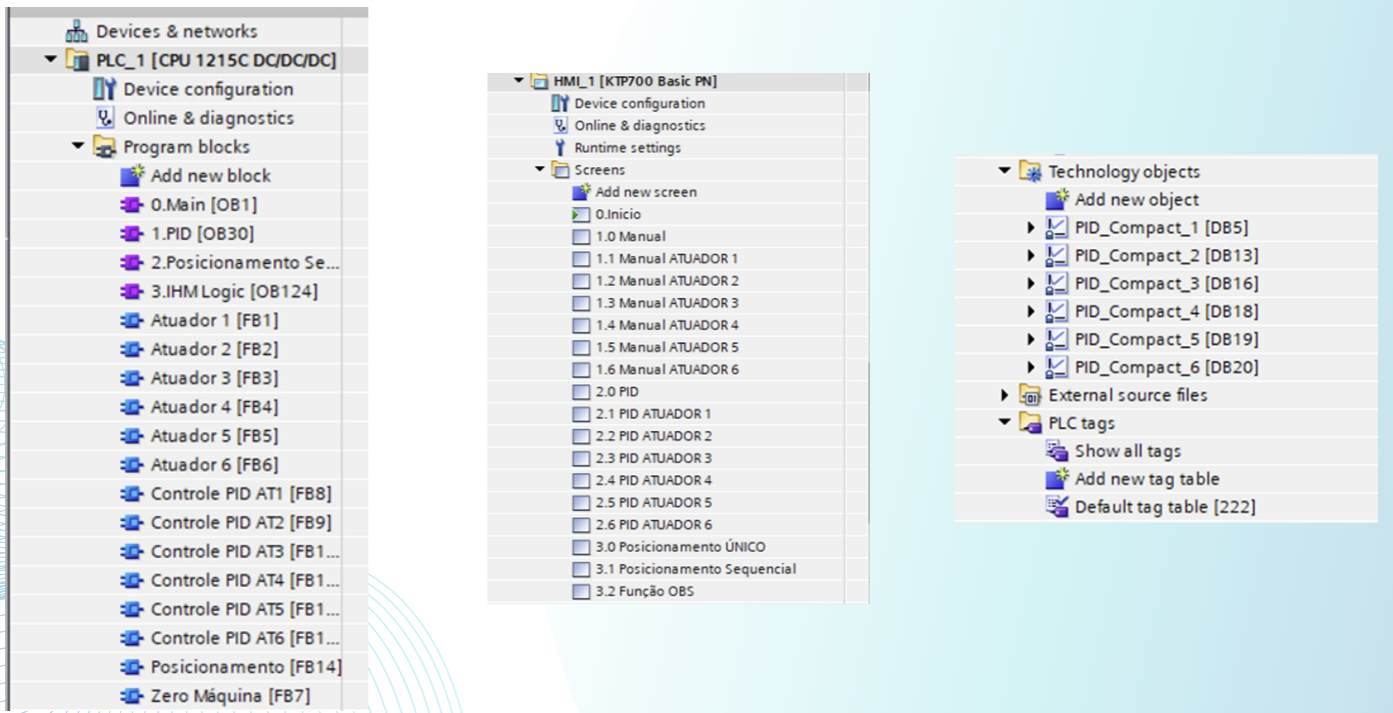This screenshot has width=1393, height=713.
Task: Click the 1.0 Manual screen icon
Action: point(581,237)
